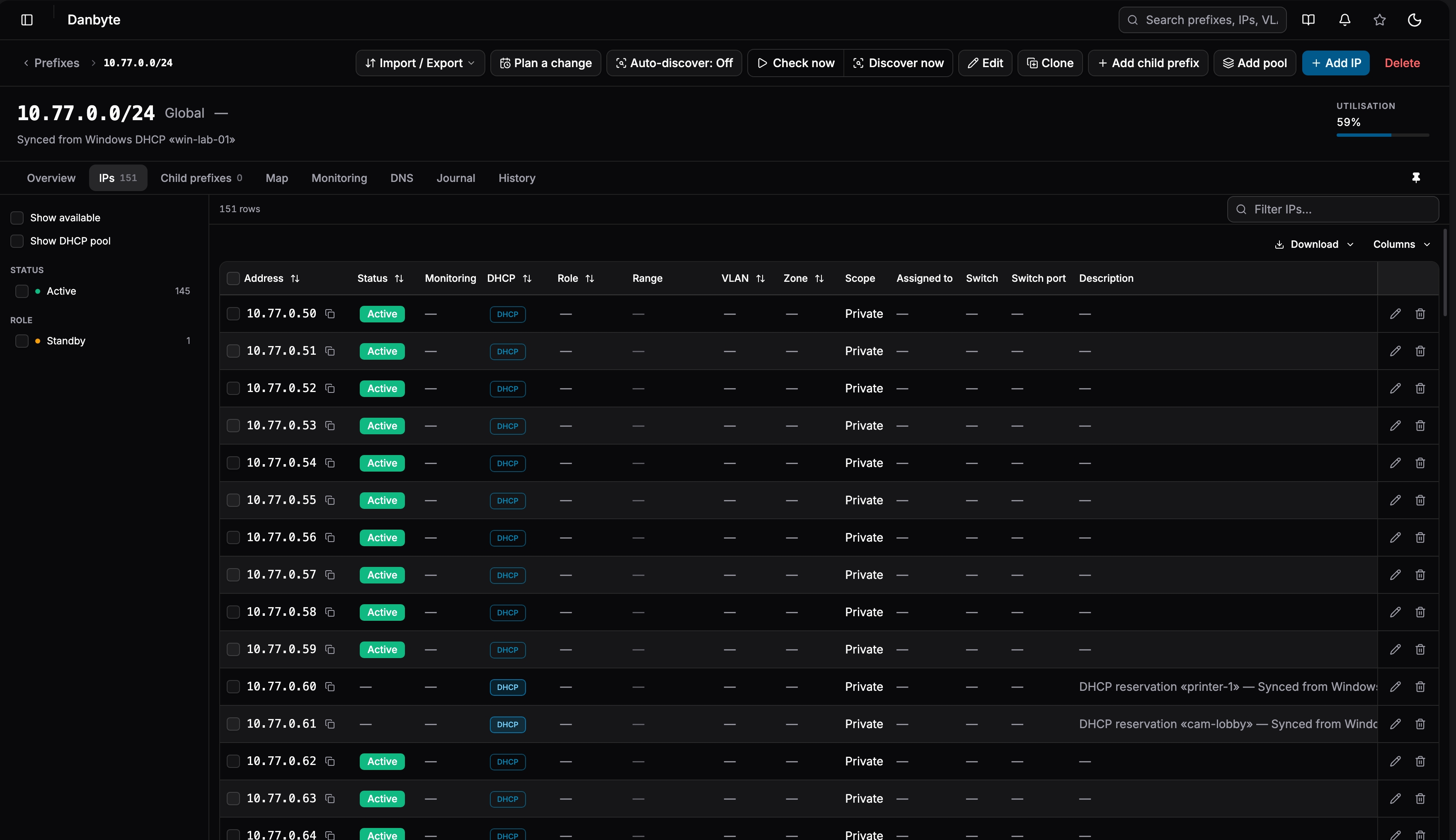Check the Active status filter
Image resolution: width=1456 pixels, height=840 pixels.
point(22,291)
